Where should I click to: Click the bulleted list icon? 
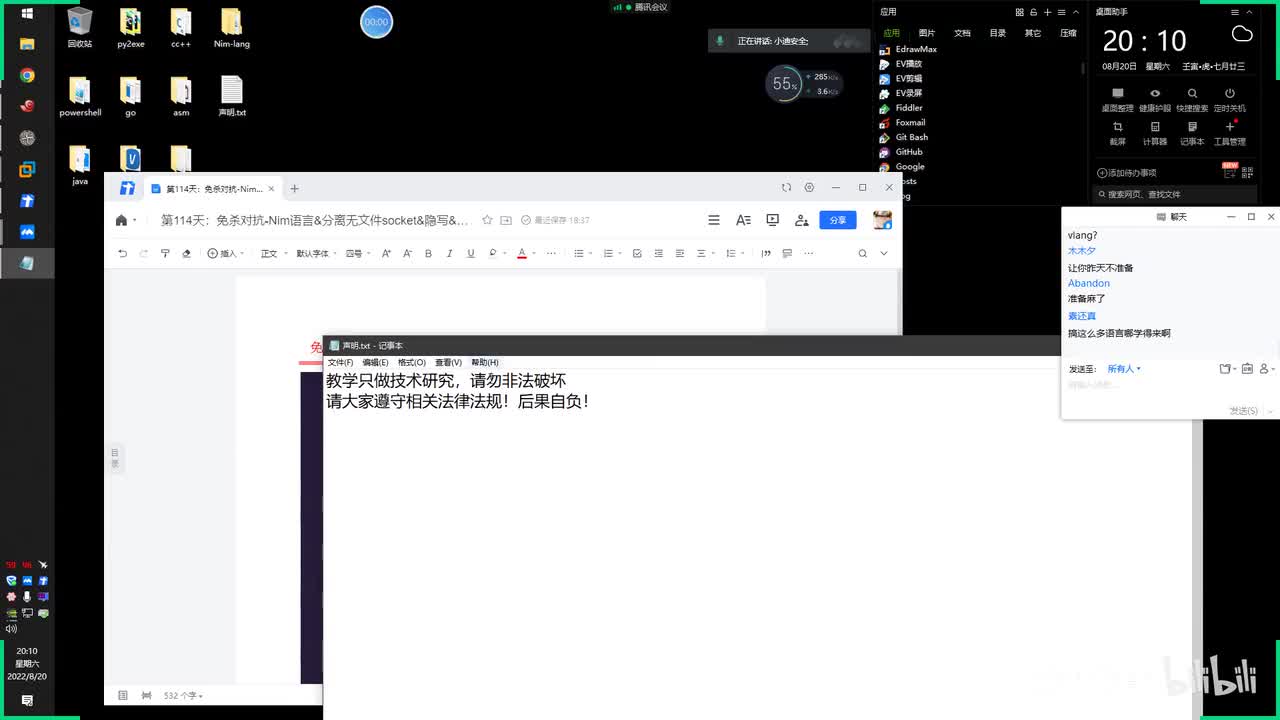point(578,254)
